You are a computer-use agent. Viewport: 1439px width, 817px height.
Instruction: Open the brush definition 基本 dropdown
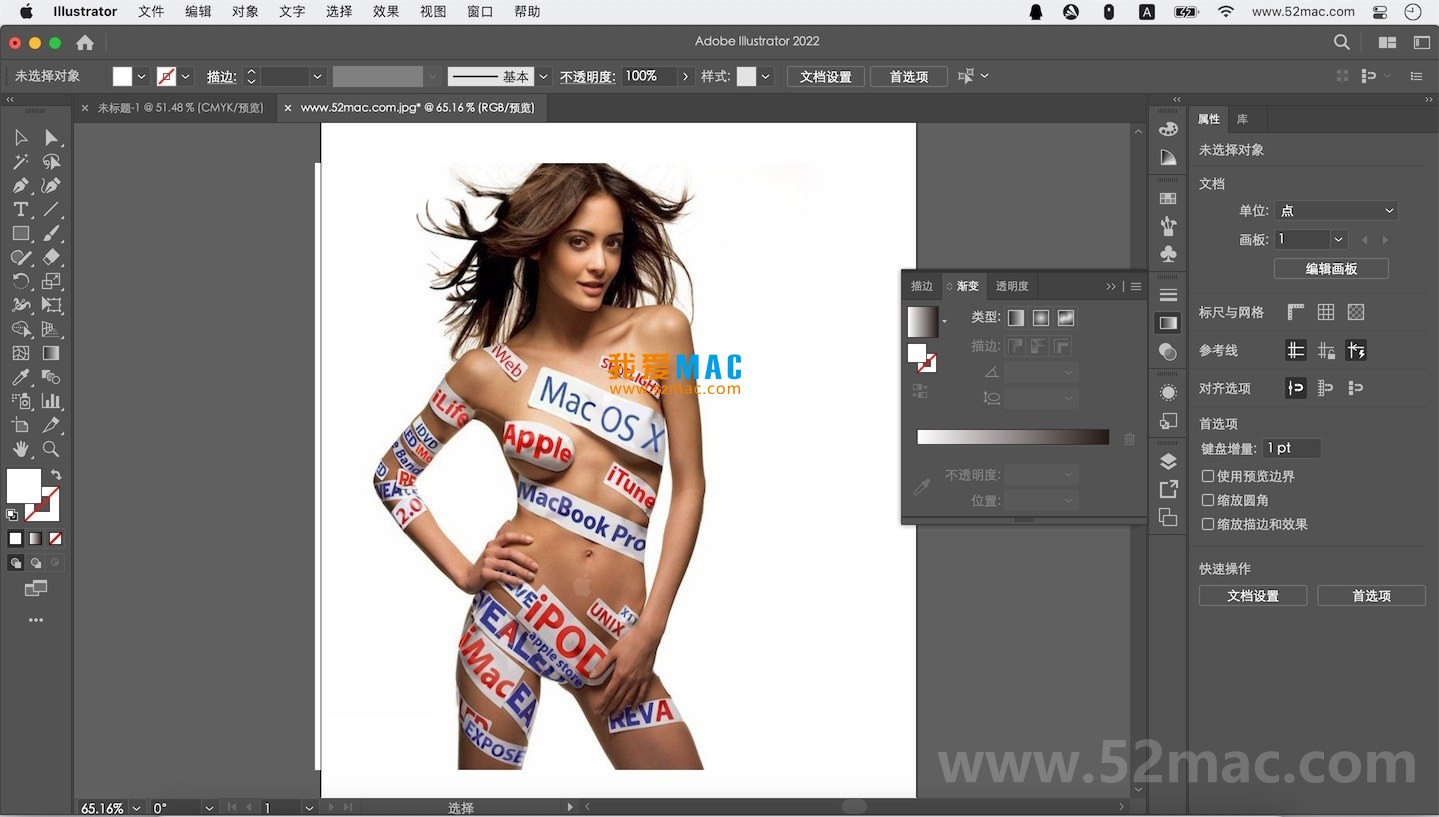coord(544,77)
